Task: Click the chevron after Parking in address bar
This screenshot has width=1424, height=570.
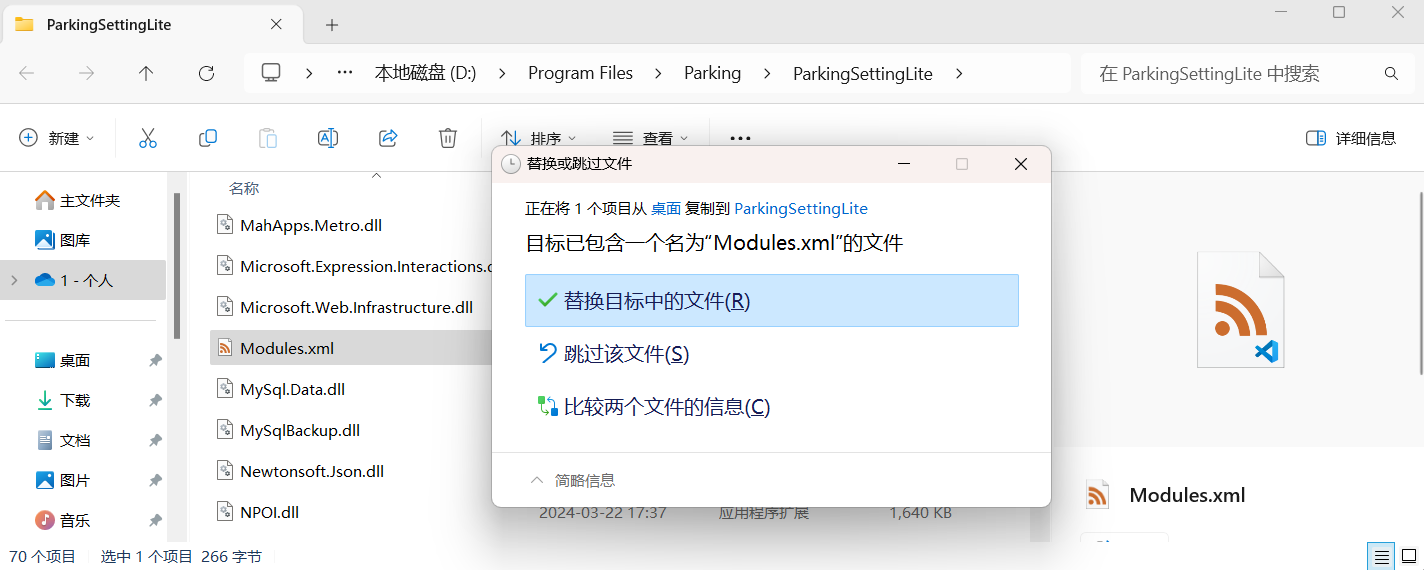Action: 767,73
